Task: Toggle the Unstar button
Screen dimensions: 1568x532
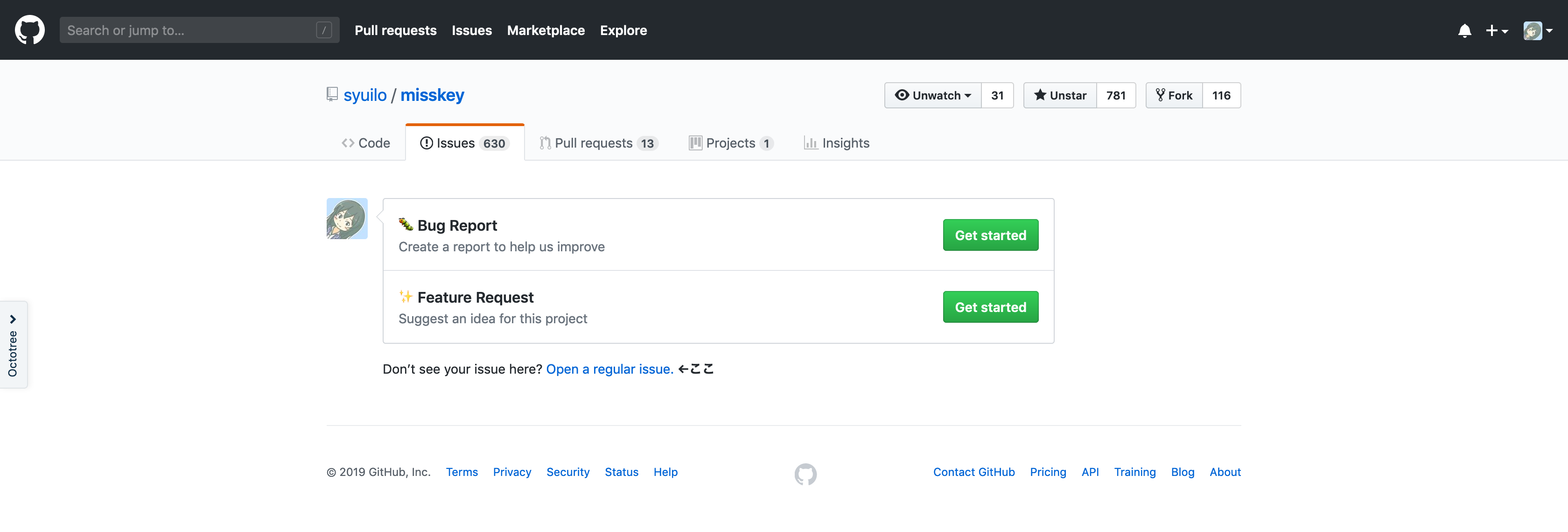Action: [1060, 95]
